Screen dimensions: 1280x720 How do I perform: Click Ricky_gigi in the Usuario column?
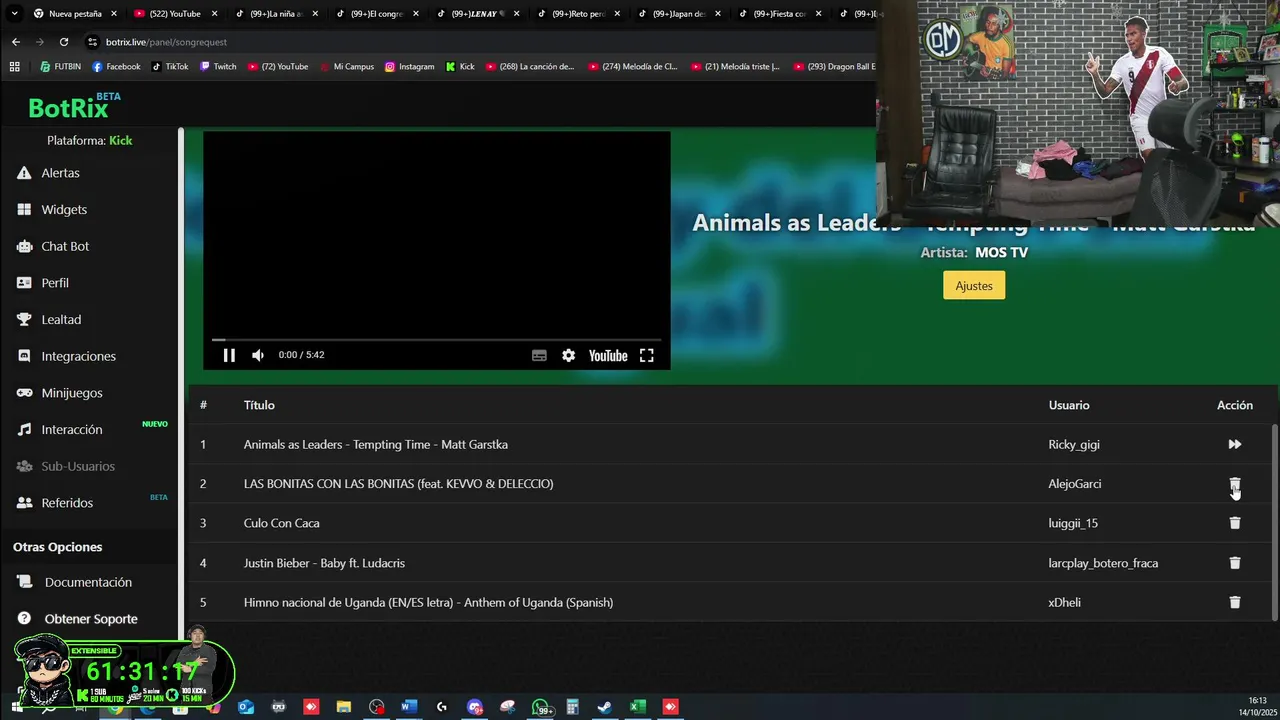1074,444
